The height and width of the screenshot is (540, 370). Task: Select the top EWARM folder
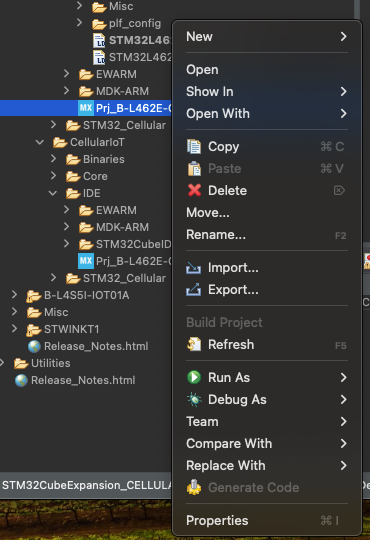click(x=116, y=74)
